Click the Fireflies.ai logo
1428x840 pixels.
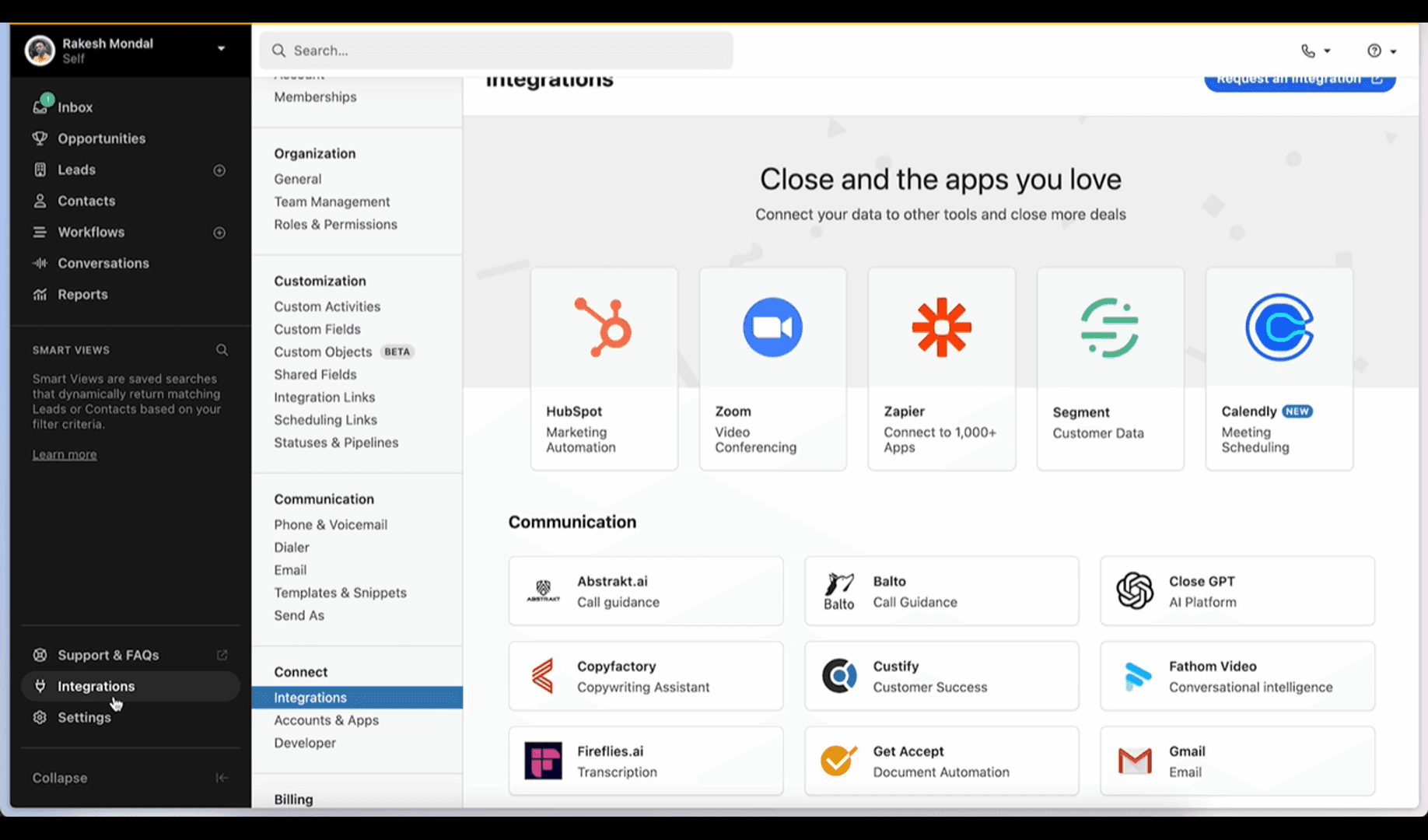[x=543, y=761]
